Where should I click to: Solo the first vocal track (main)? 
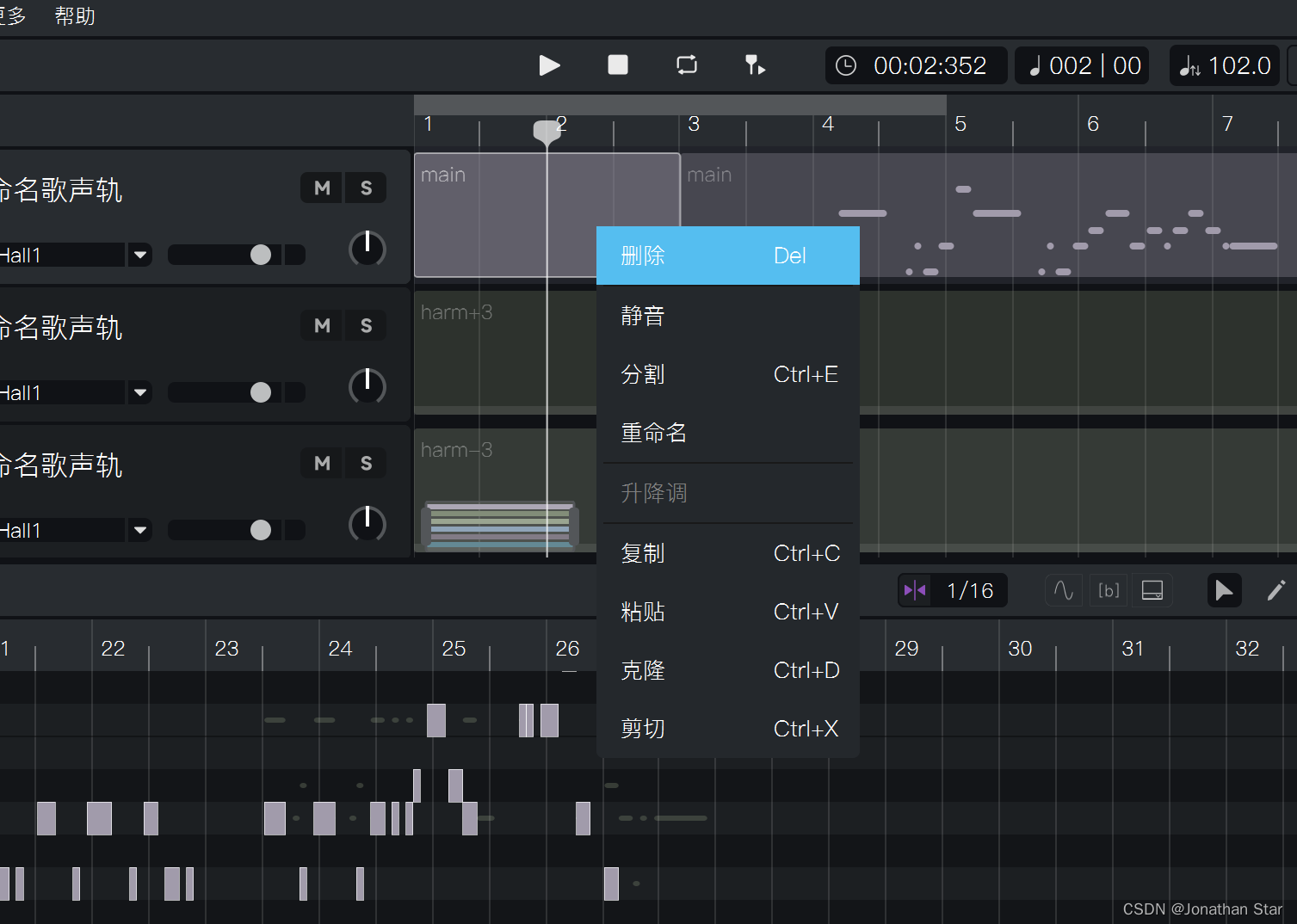[x=366, y=188]
